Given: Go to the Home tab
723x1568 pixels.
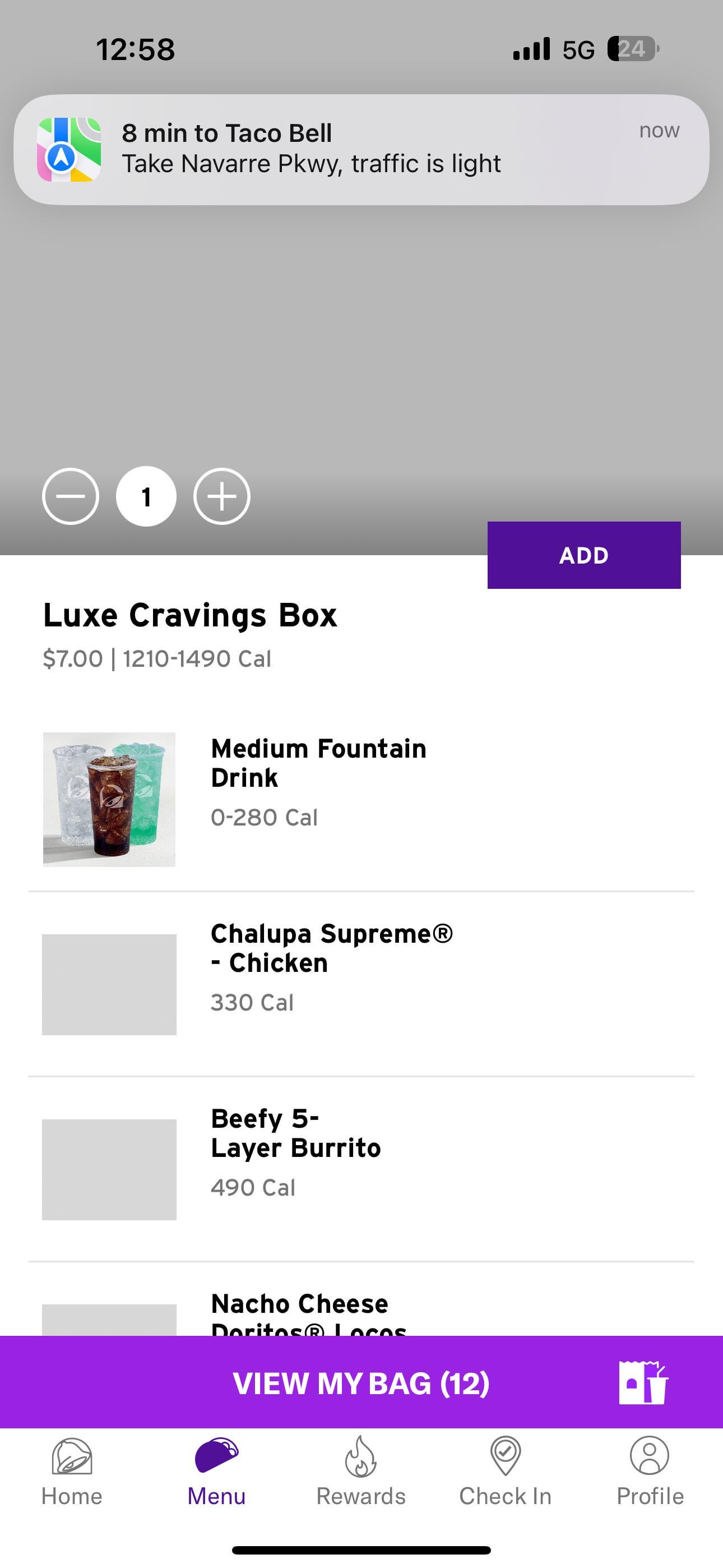Looking at the screenshot, I should (72, 1472).
